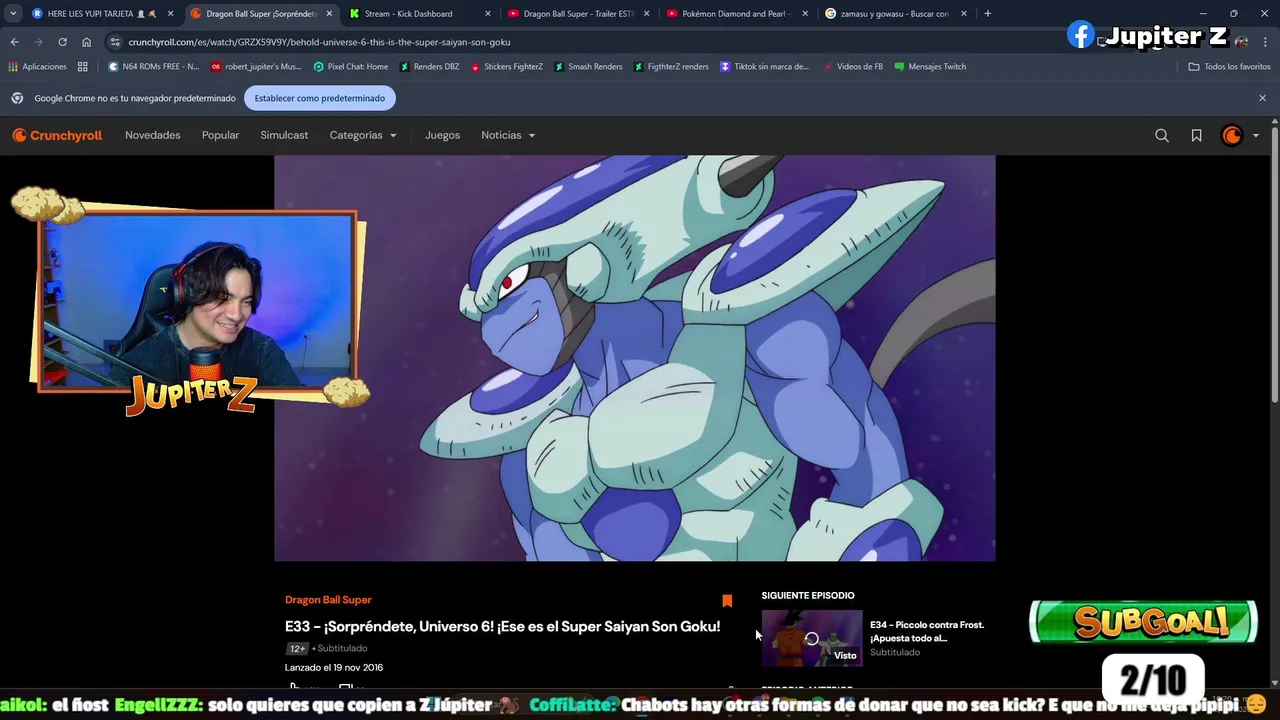Open the Crunchyroll home logo
Screen dimensions: 1280x720
57,135
